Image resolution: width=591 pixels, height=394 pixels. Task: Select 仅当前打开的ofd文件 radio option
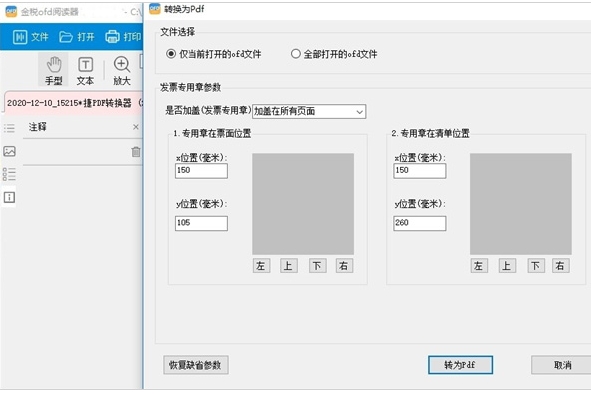213,54
